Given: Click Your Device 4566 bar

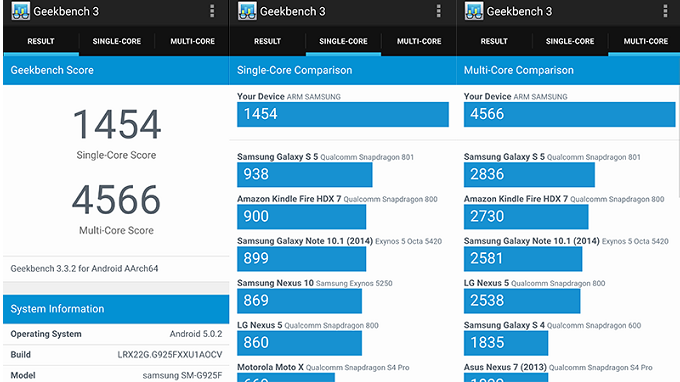Looking at the screenshot, I should (569, 114).
